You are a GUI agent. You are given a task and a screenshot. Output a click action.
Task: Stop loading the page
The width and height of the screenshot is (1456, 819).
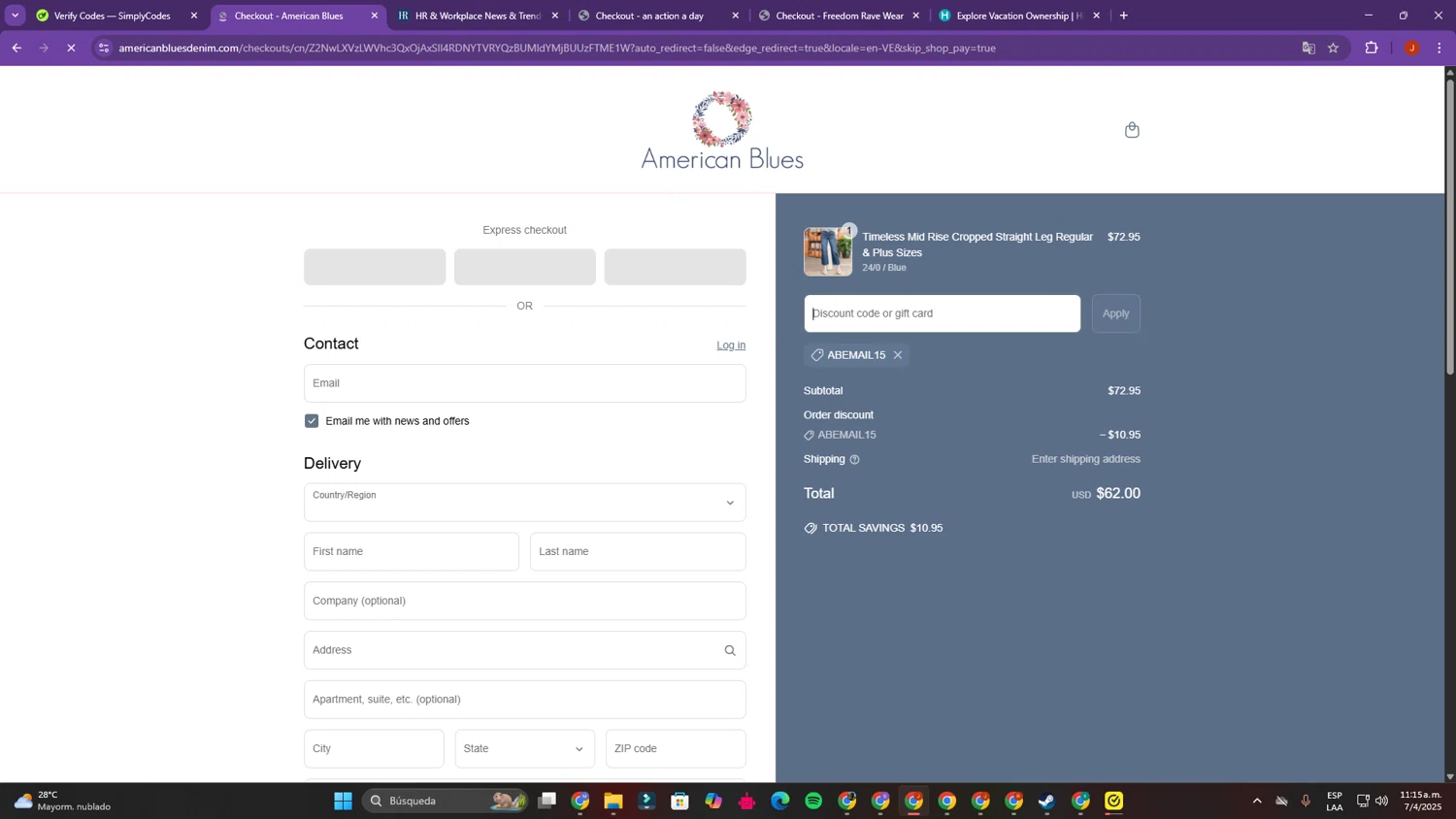pos(71,48)
